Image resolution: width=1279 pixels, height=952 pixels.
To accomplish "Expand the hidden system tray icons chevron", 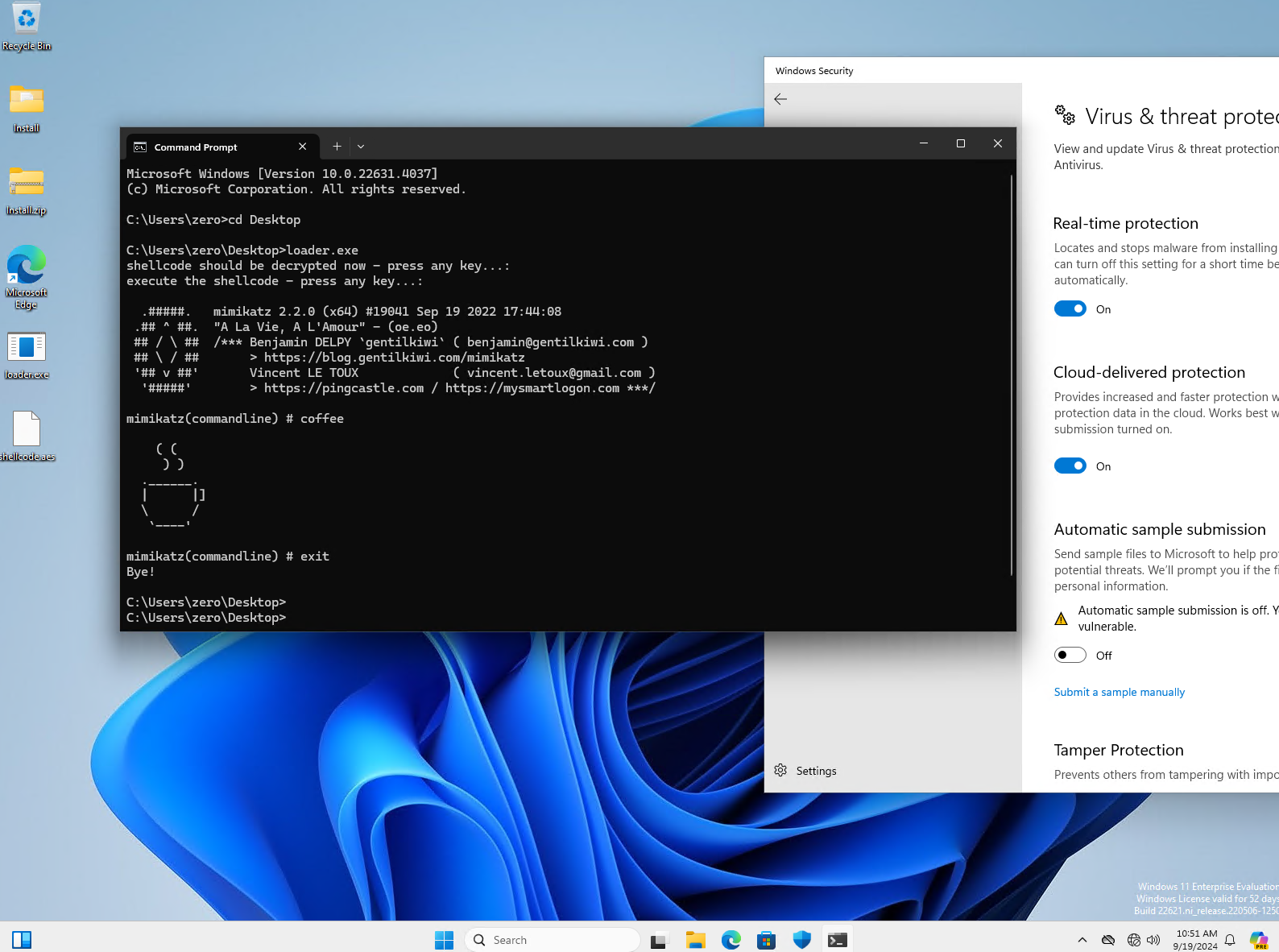I will 1082,940.
